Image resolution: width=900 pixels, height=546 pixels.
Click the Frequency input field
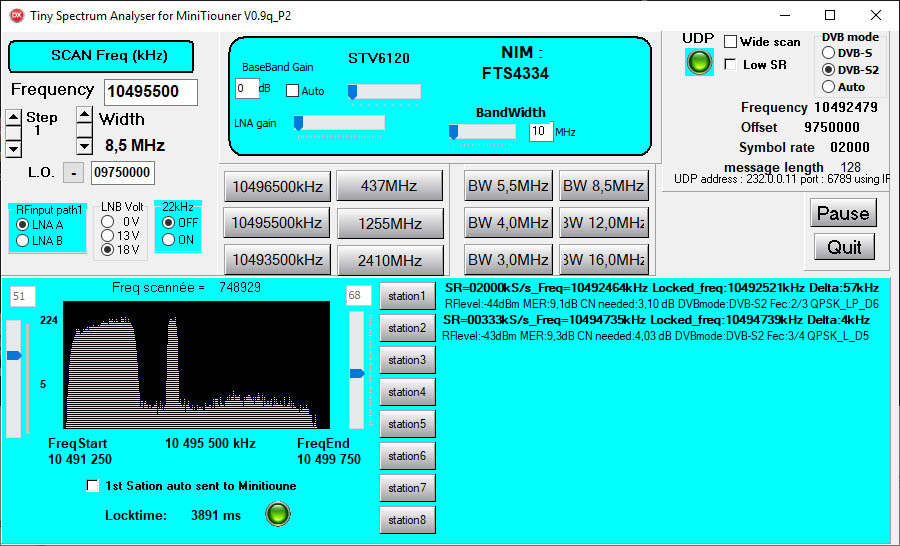pos(150,92)
